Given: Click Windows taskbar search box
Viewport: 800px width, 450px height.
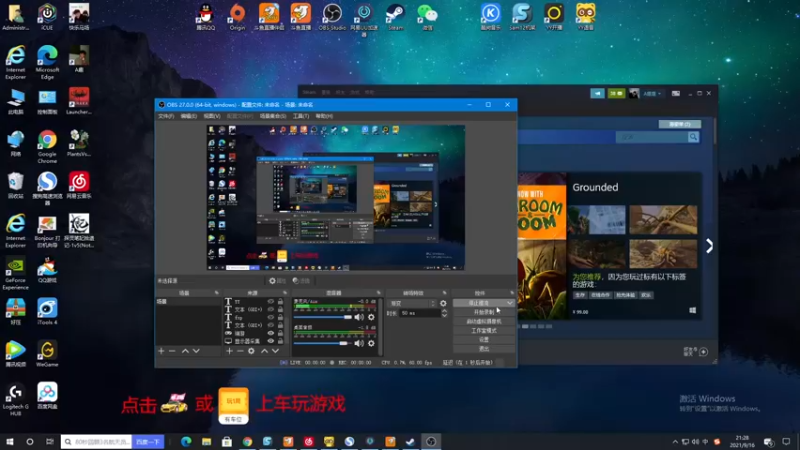Looking at the screenshot, I should click(x=96, y=442).
